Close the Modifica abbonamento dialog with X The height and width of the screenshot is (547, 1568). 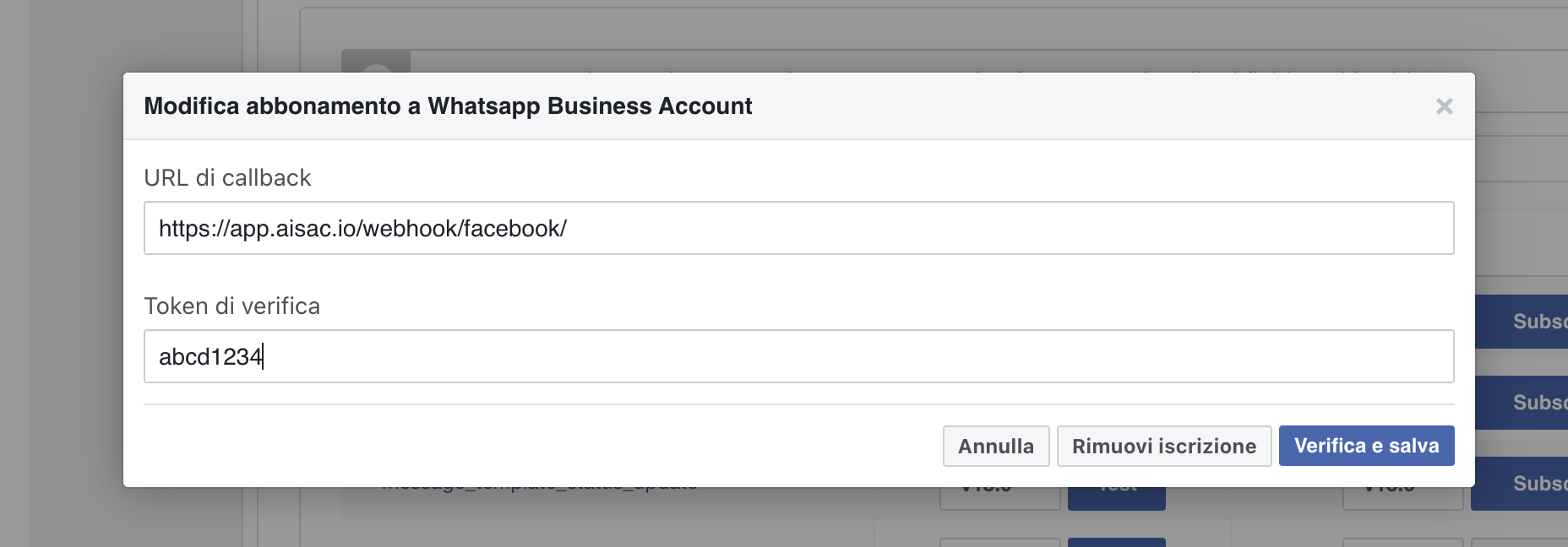click(x=1444, y=106)
